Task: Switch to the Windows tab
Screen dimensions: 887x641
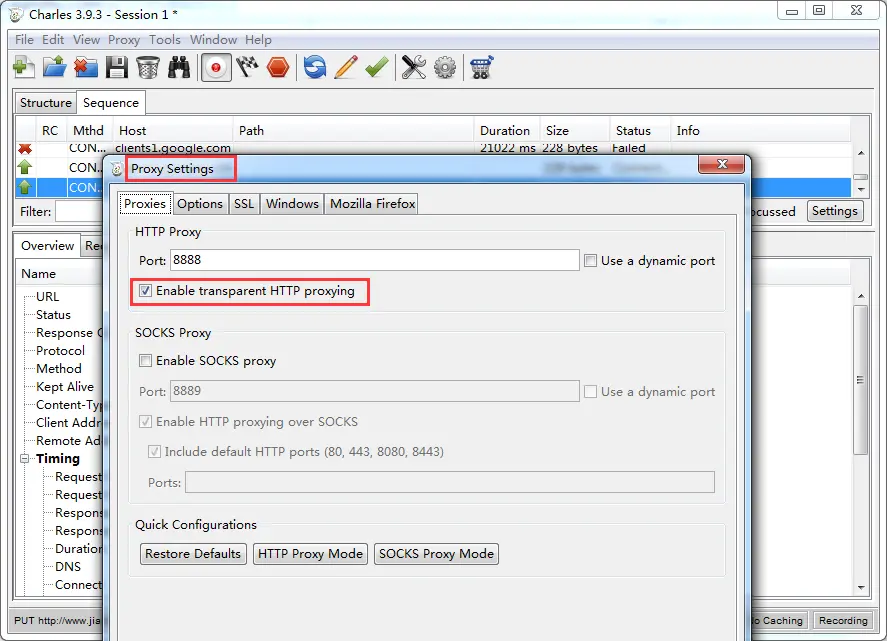Action: click(292, 204)
